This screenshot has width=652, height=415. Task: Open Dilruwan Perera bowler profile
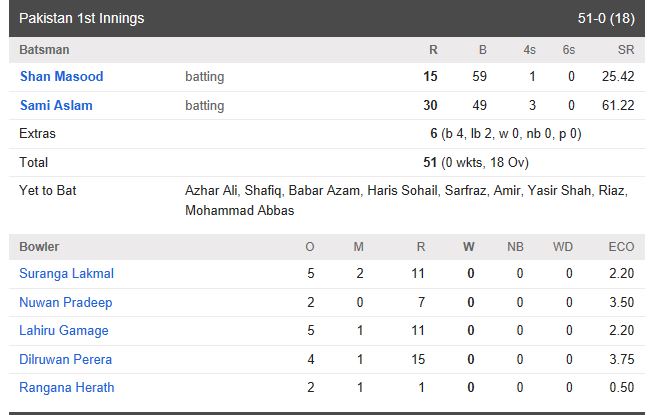click(x=66, y=359)
